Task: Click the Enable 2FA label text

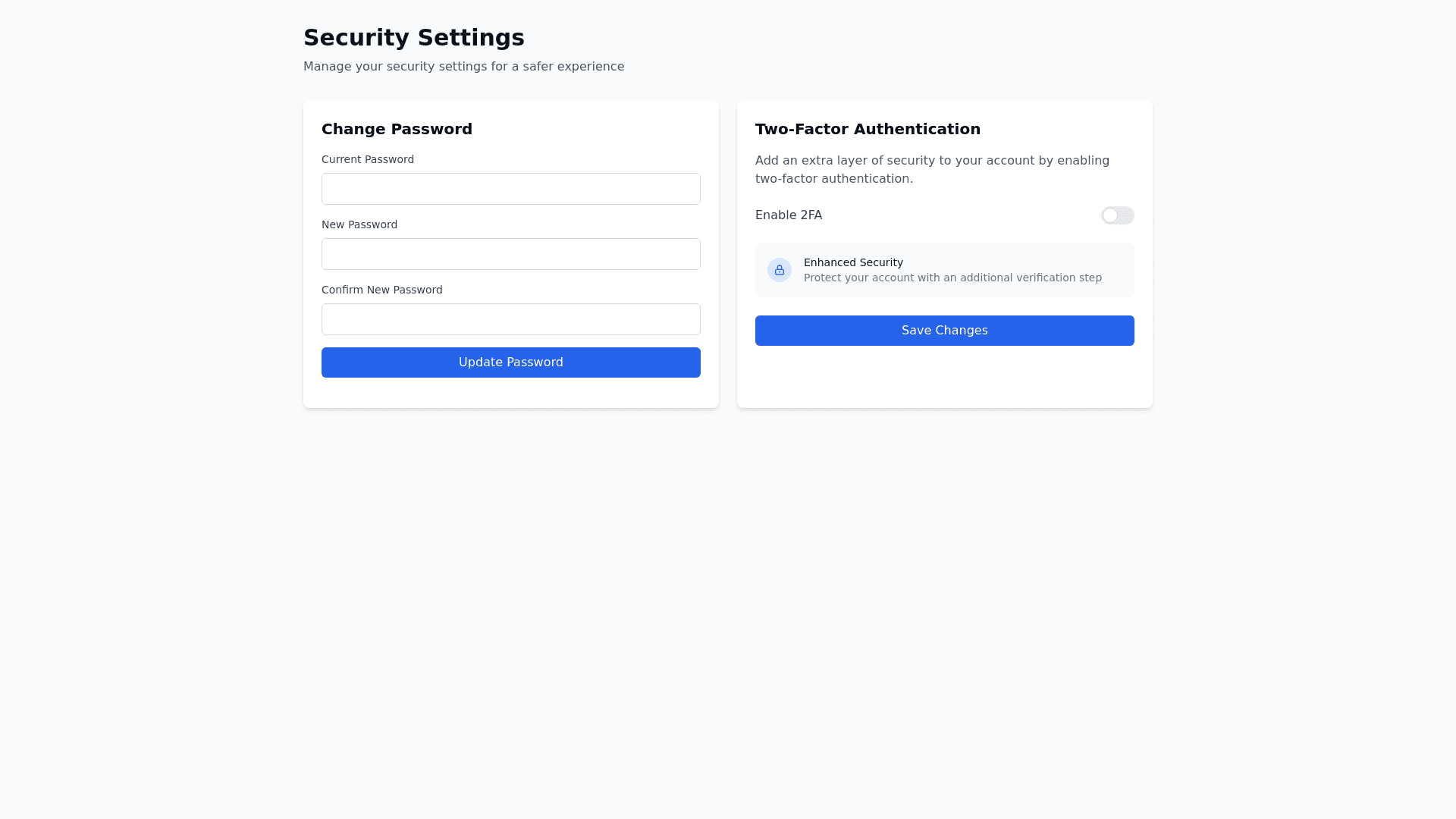Action: coord(789,215)
